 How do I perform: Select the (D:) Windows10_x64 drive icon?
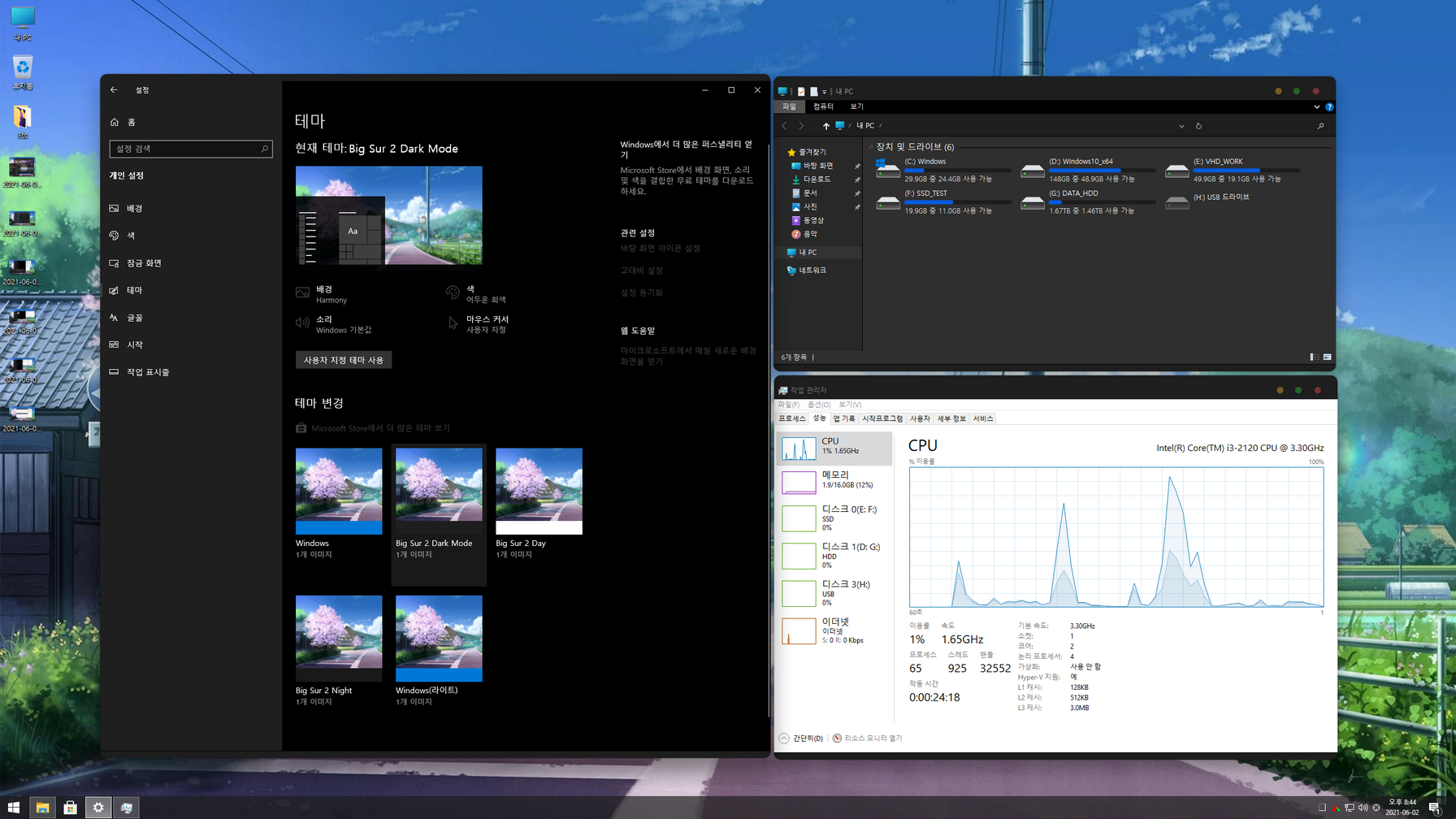(x=1032, y=171)
